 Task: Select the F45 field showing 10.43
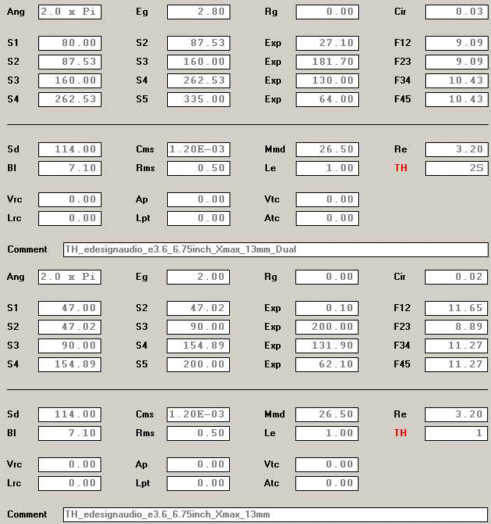point(457,99)
